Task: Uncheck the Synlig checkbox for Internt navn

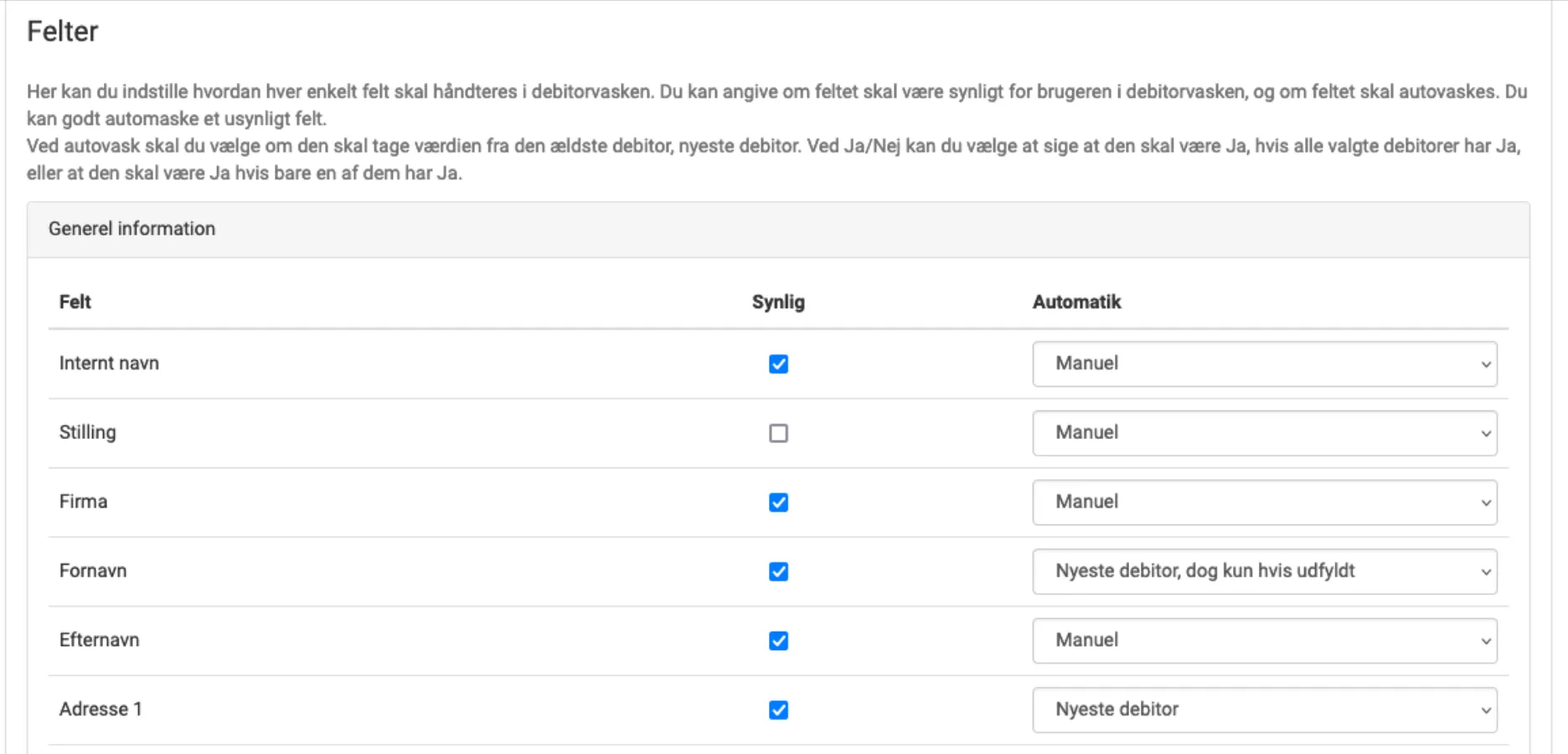Action: pos(778,364)
